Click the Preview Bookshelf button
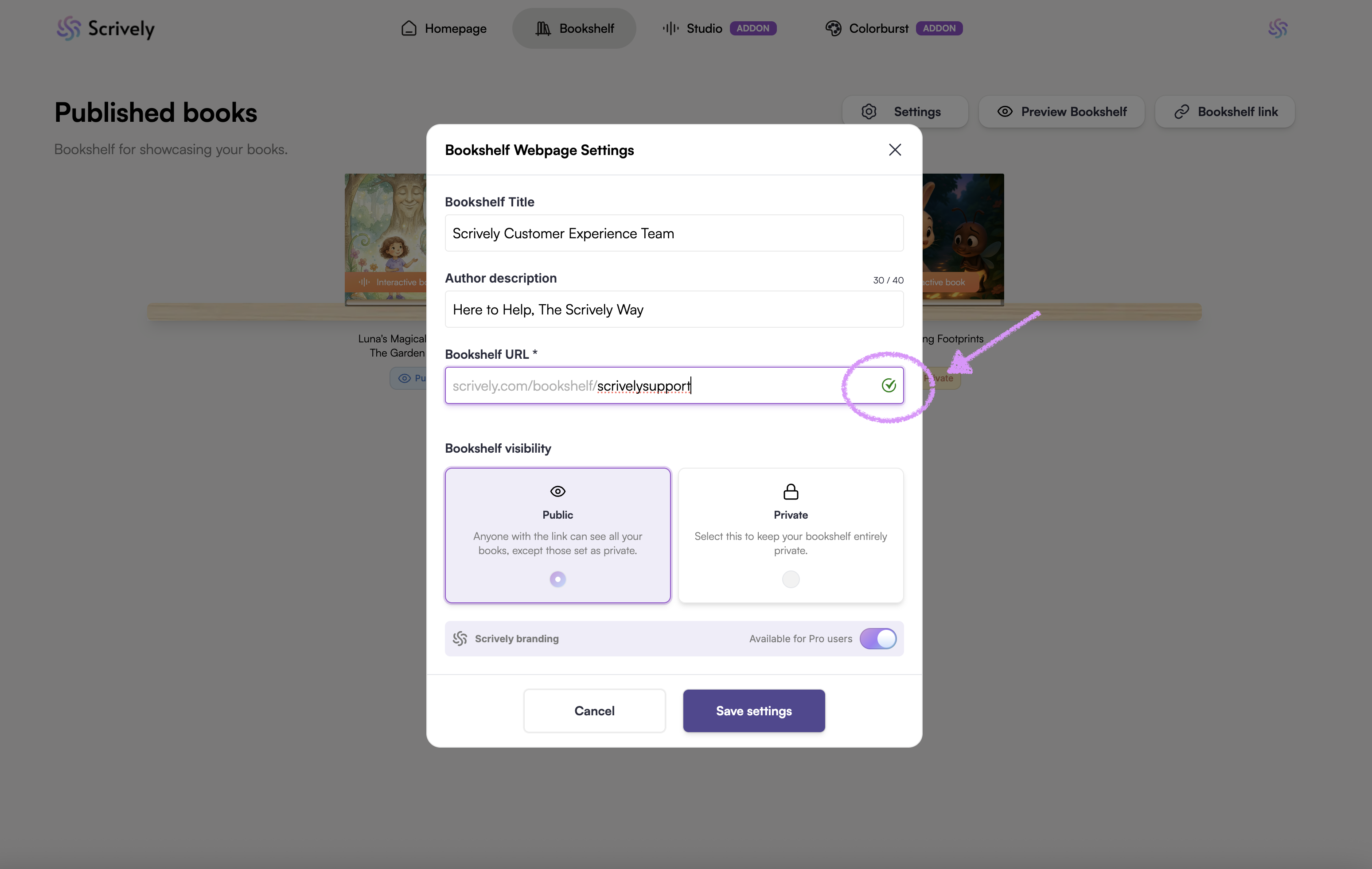1372x869 pixels. 1061,112
